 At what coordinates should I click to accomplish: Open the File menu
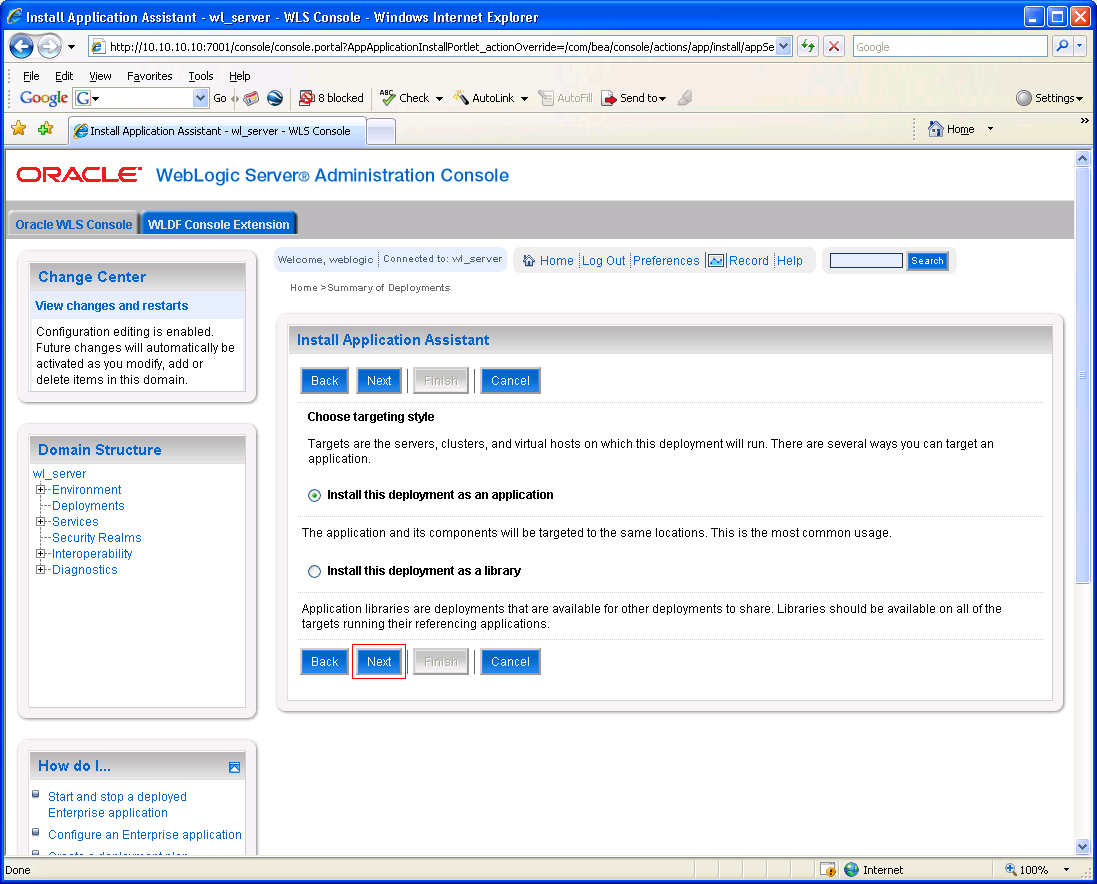coord(31,76)
